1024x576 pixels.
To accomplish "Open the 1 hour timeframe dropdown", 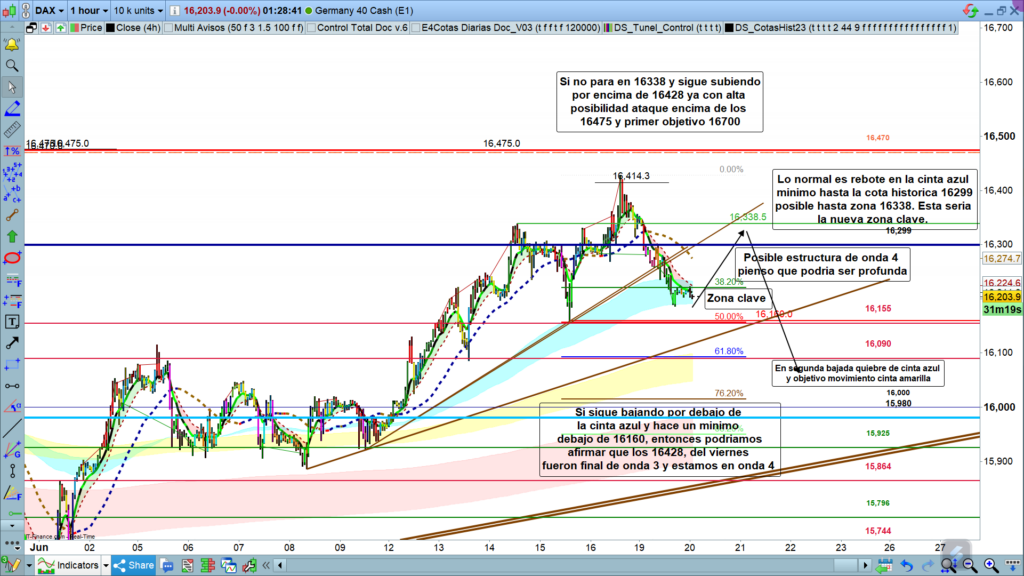I will (88, 9).
